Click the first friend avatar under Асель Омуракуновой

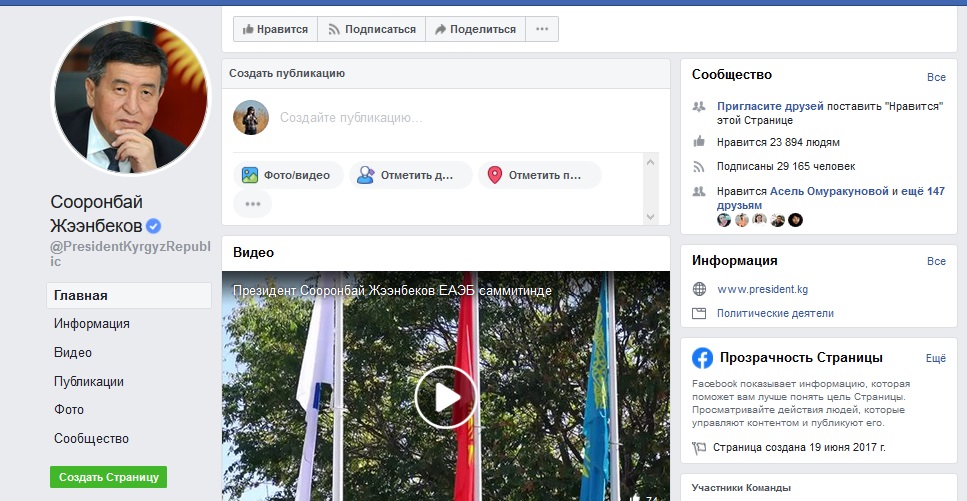pos(724,220)
